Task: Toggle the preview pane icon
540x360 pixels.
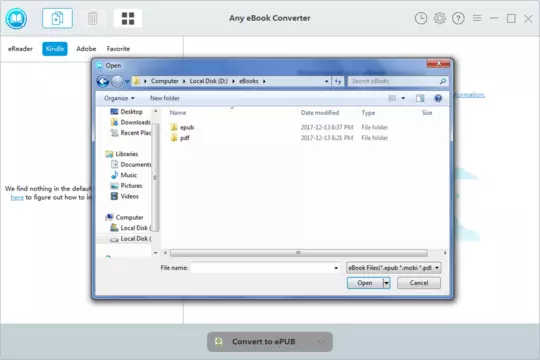Action: coord(420,99)
